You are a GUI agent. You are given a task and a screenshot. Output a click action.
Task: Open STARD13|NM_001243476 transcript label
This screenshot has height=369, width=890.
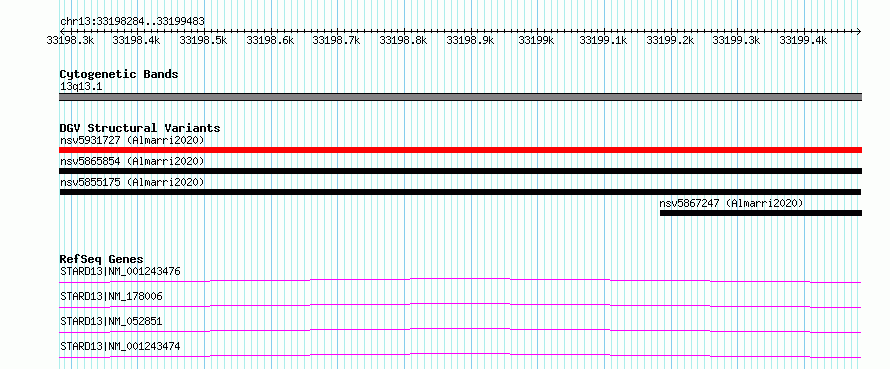pyautogui.click(x=120, y=271)
